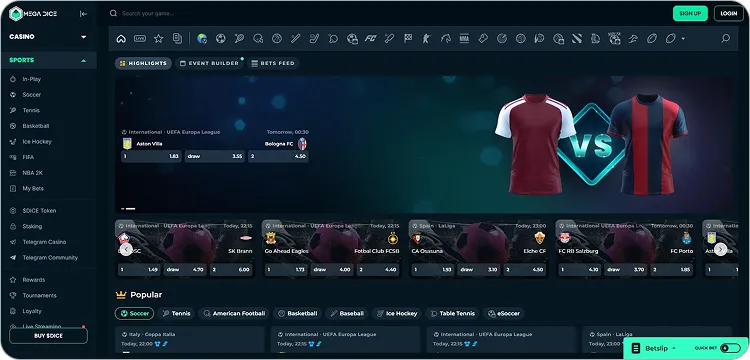Select the FC game icon in toolbar
750x360 pixels.
coord(371,39)
